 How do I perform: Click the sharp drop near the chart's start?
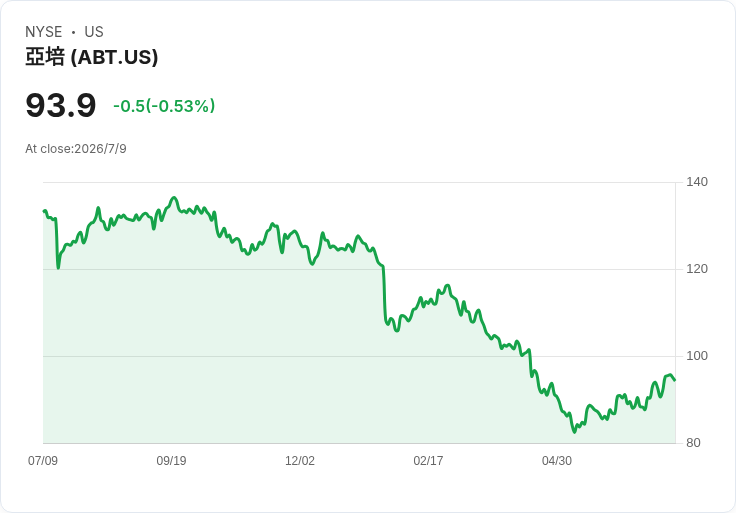point(57,244)
